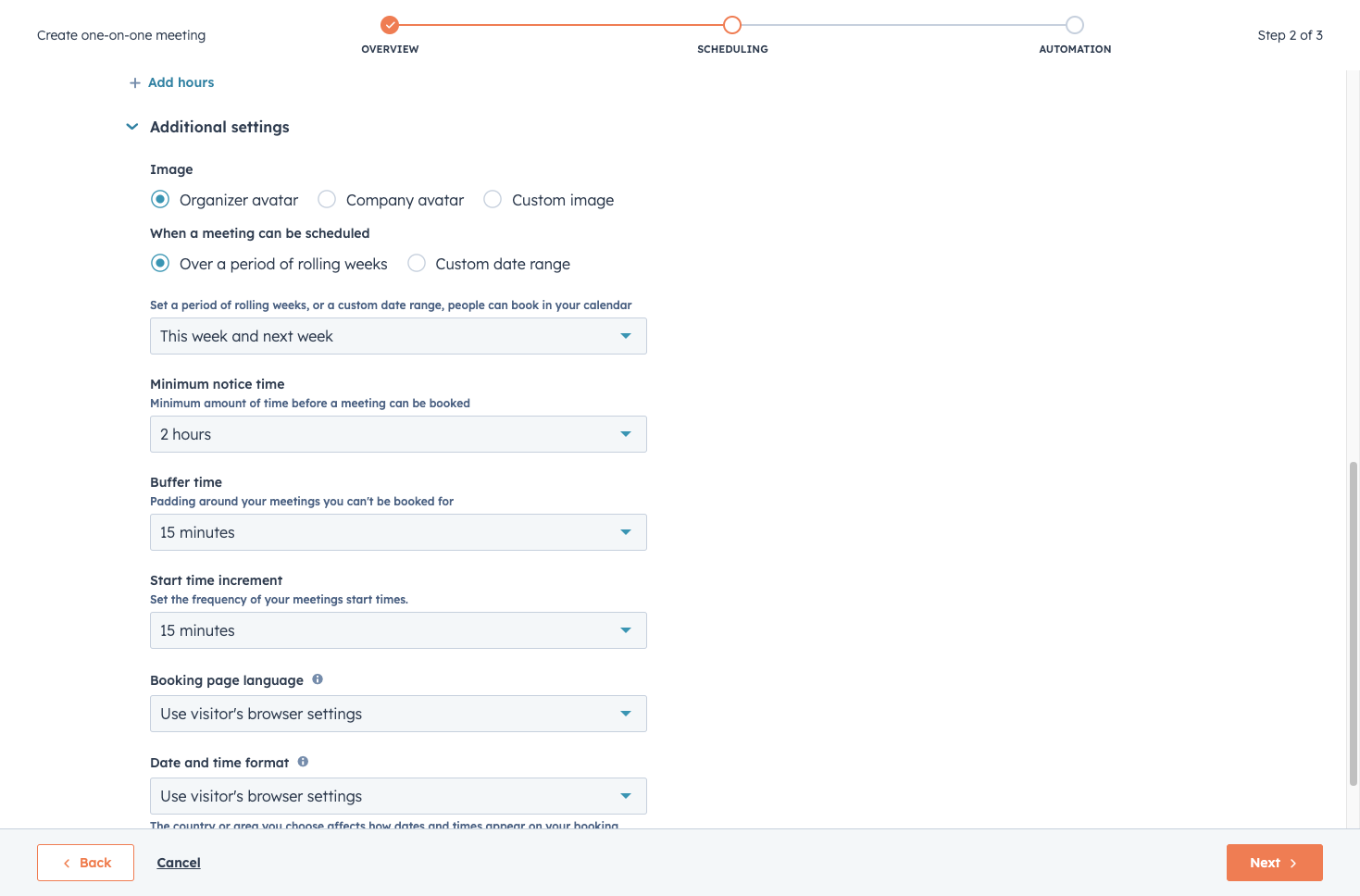The height and width of the screenshot is (896, 1360).
Task: Open the Start time increment dropdown
Action: 398,630
